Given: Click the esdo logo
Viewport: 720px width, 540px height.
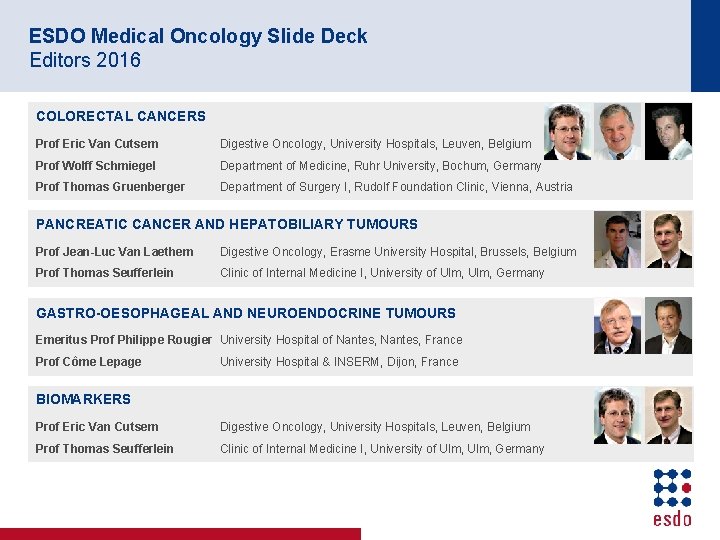Looking at the screenshot, I should [672, 498].
